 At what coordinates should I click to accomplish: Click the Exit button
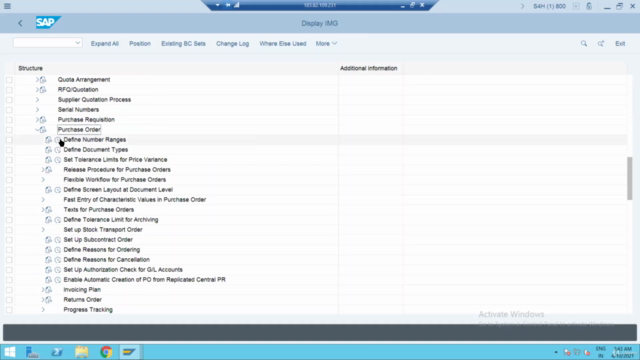[620, 44]
